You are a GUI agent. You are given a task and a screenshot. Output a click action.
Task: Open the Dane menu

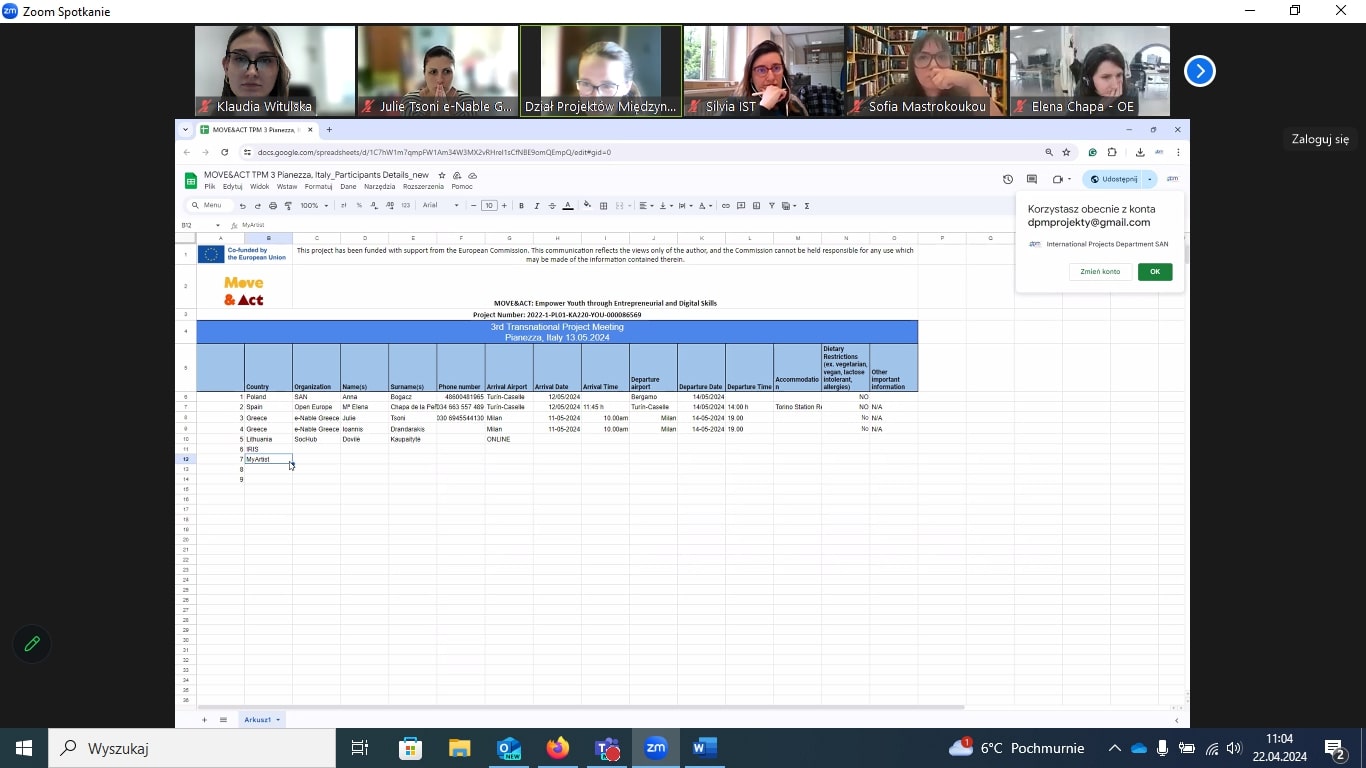(348, 187)
